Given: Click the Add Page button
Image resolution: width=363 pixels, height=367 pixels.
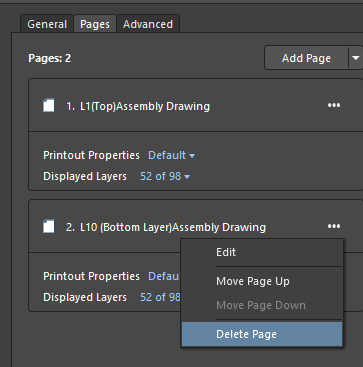Looking at the screenshot, I should click(x=306, y=58).
